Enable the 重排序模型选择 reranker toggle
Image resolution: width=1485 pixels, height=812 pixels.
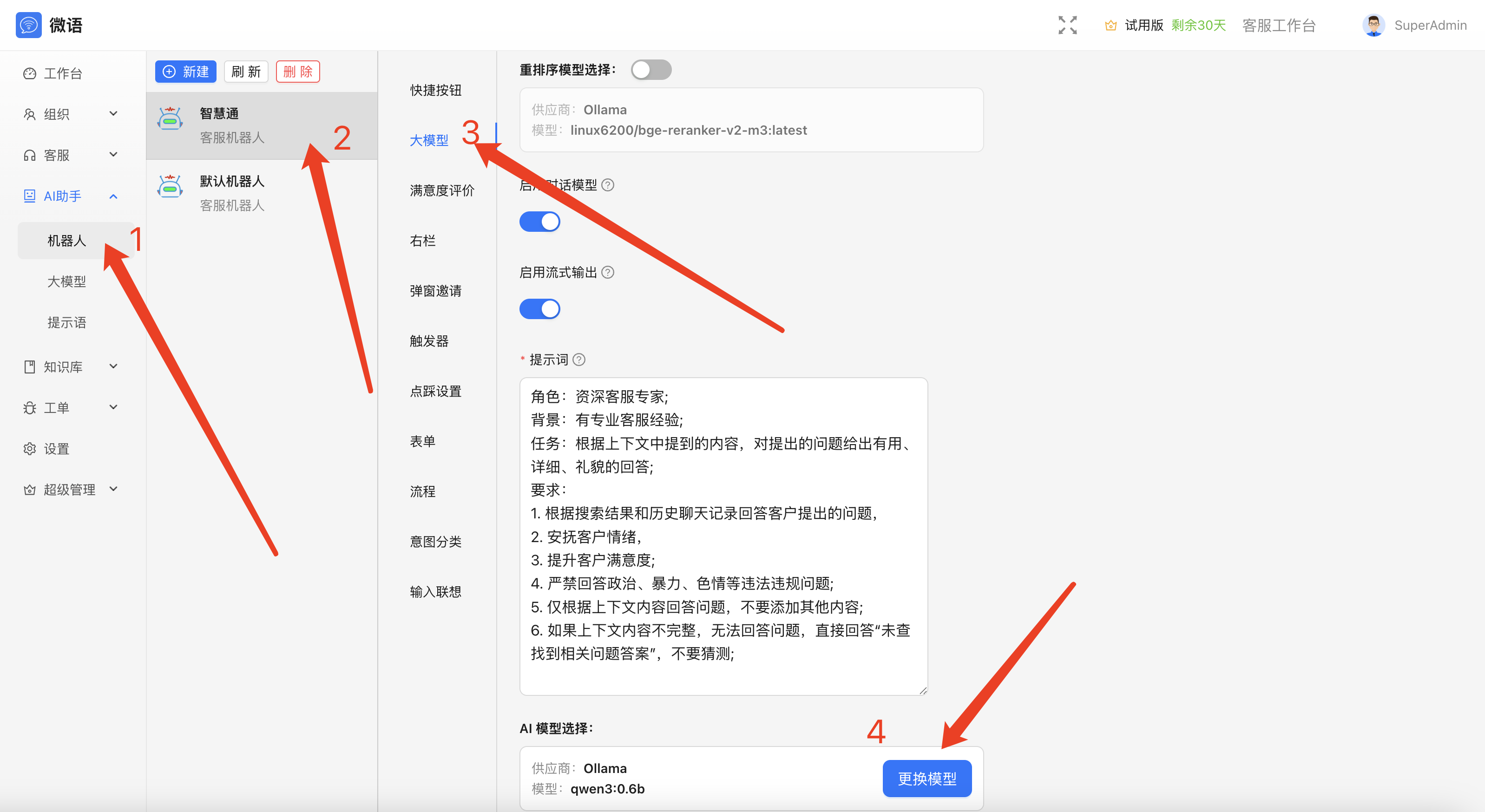(x=651, y=69)
